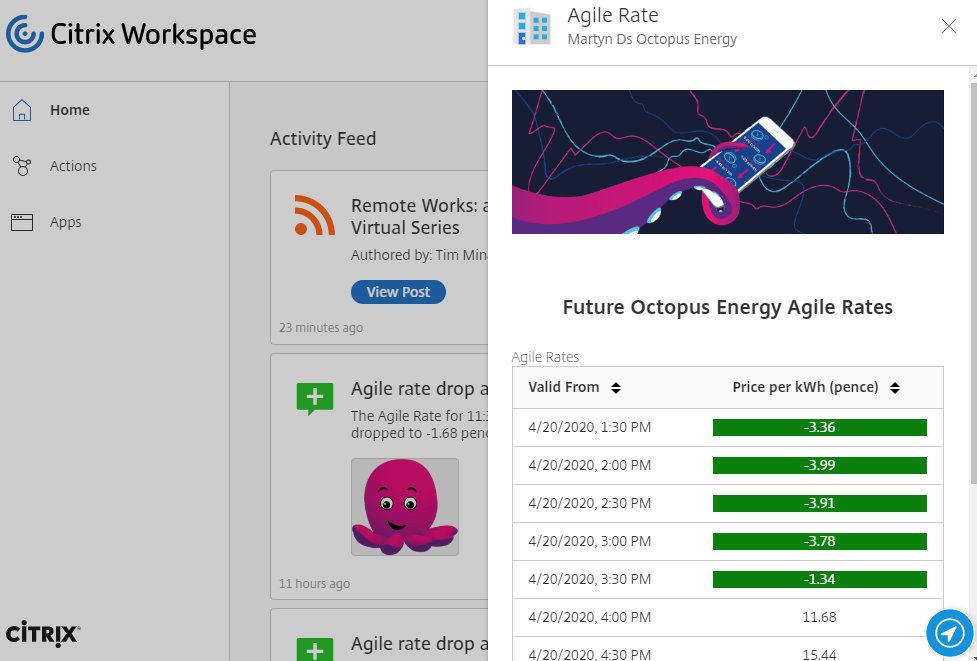Click the 11.68 price value
The height and width of the screenshot is (661, 977).
[819, 617]
